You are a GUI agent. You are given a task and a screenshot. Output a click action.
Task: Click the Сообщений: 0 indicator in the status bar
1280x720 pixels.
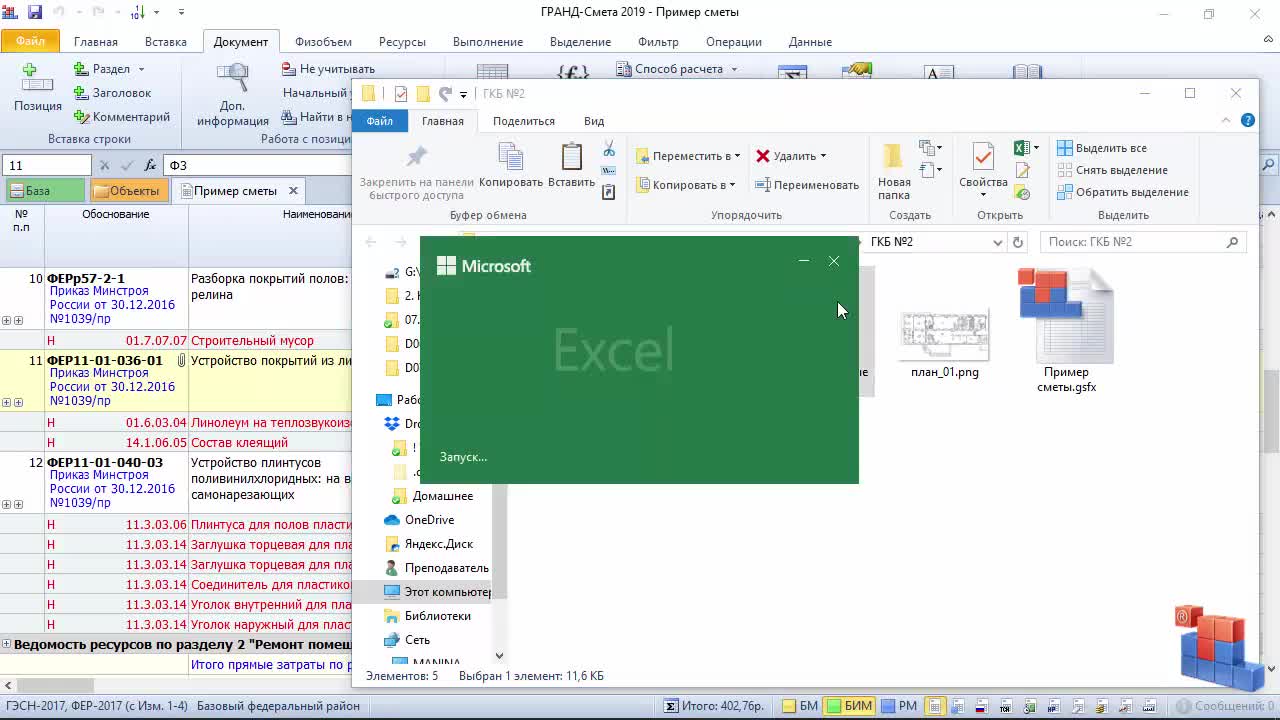pyautogui.click(x=1227, y=706)
